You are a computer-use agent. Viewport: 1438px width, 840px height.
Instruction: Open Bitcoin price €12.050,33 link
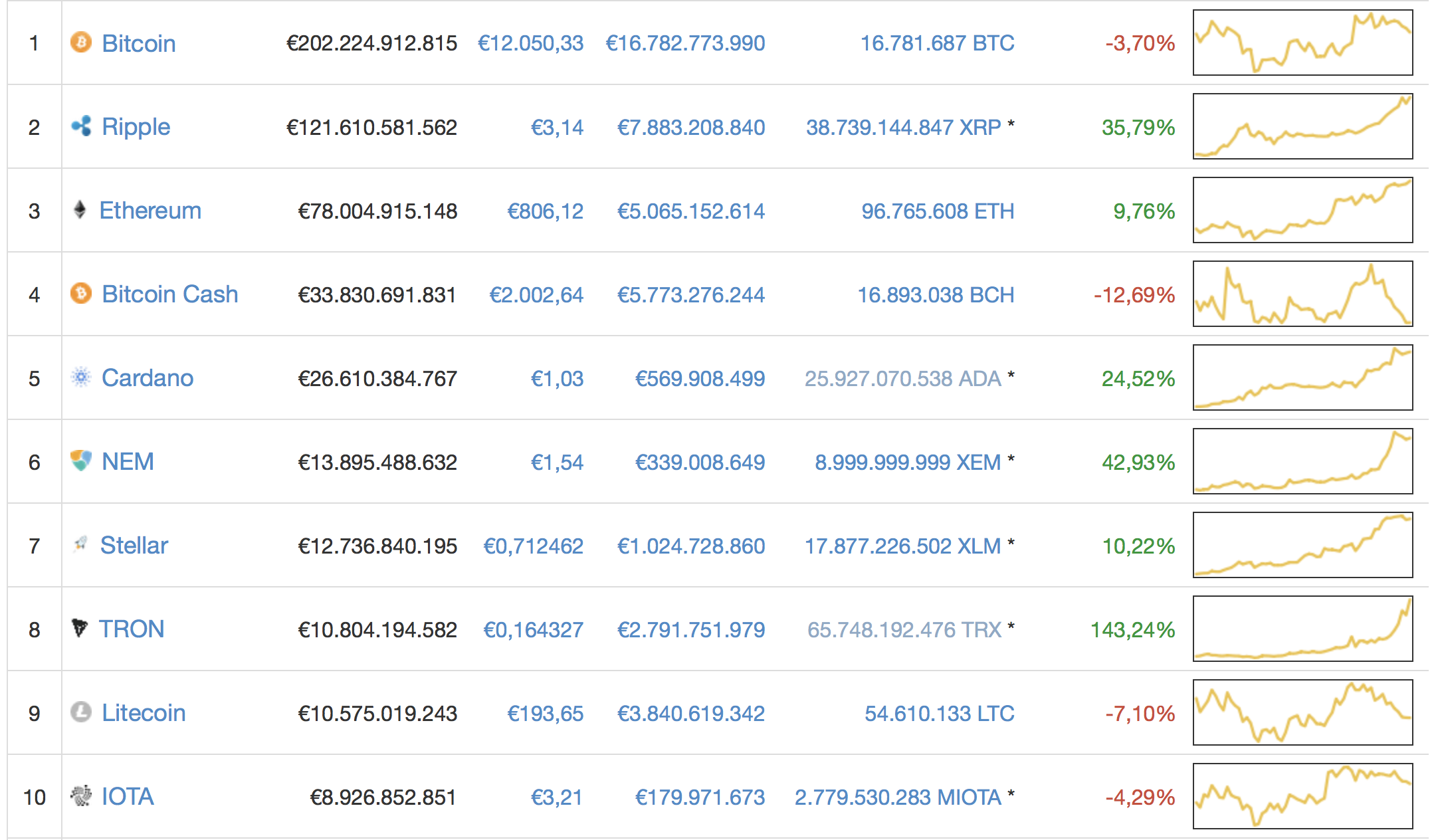(530, 44)
